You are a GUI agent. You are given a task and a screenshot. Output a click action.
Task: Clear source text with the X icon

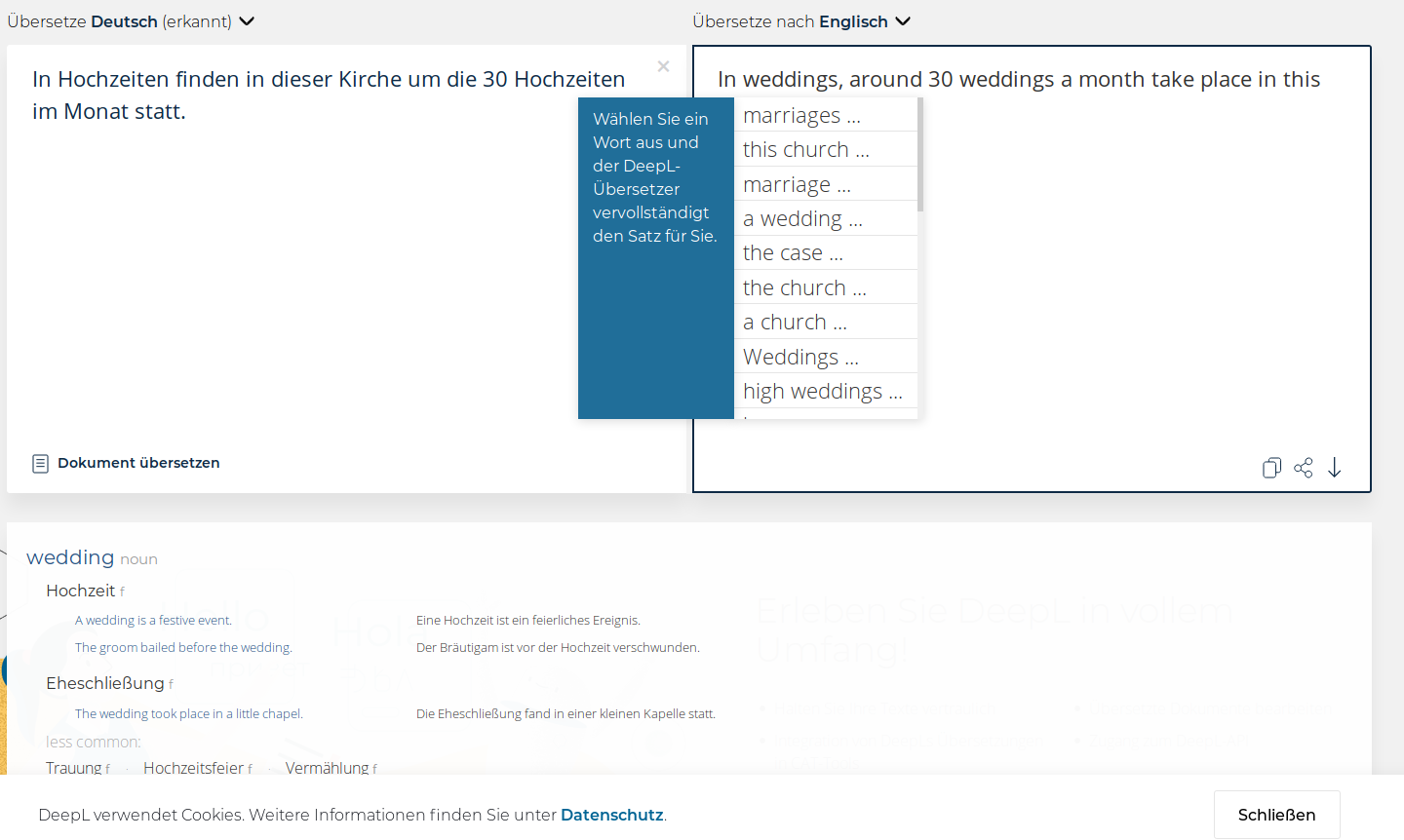point(663,66)
